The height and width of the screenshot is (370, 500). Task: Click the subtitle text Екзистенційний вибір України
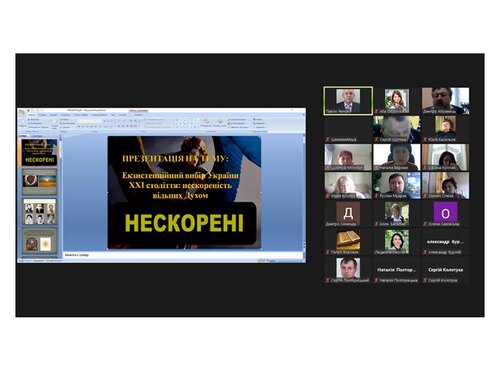(180, 175)
